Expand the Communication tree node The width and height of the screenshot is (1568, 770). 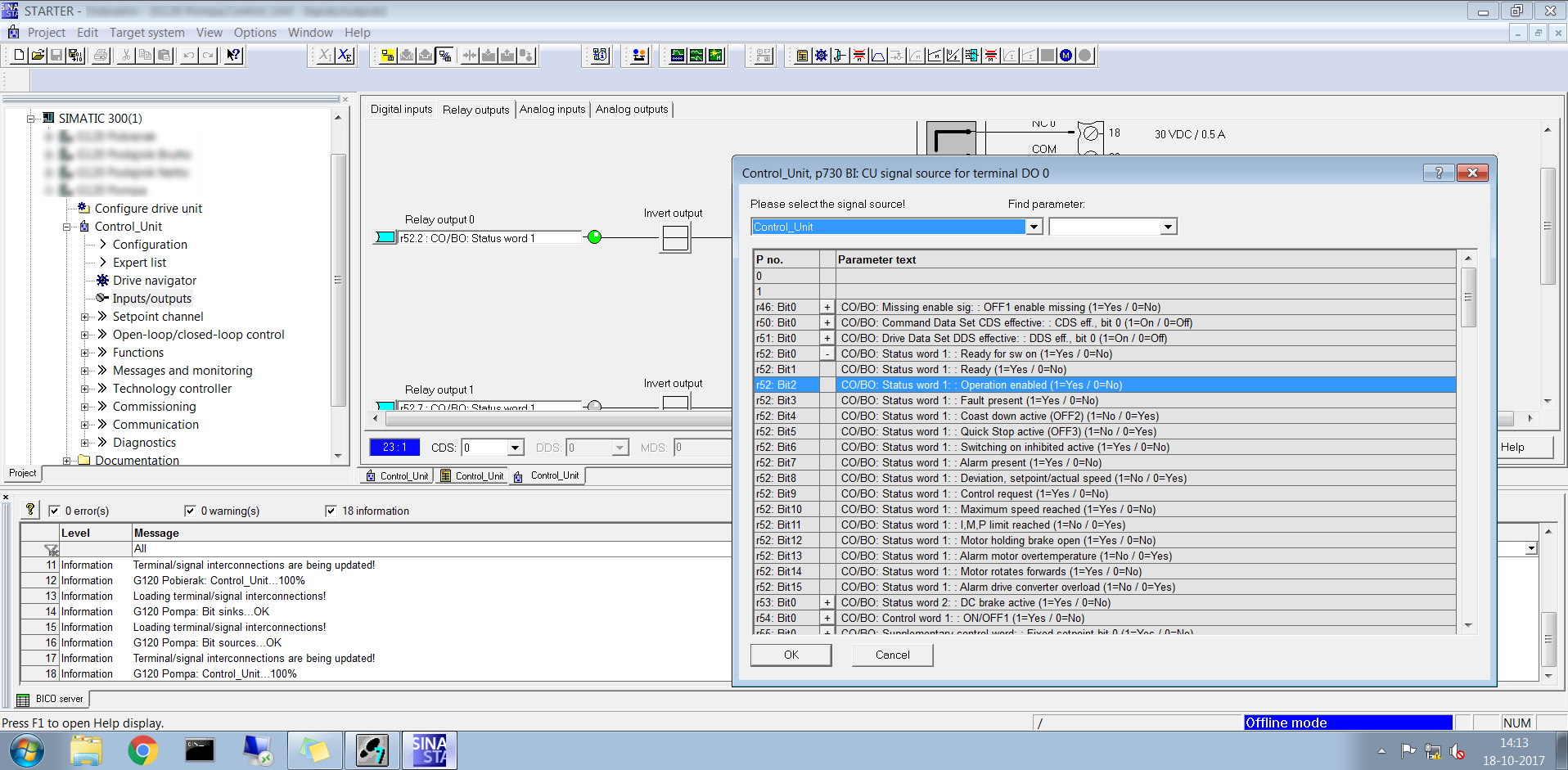click(x=84, y=425)
